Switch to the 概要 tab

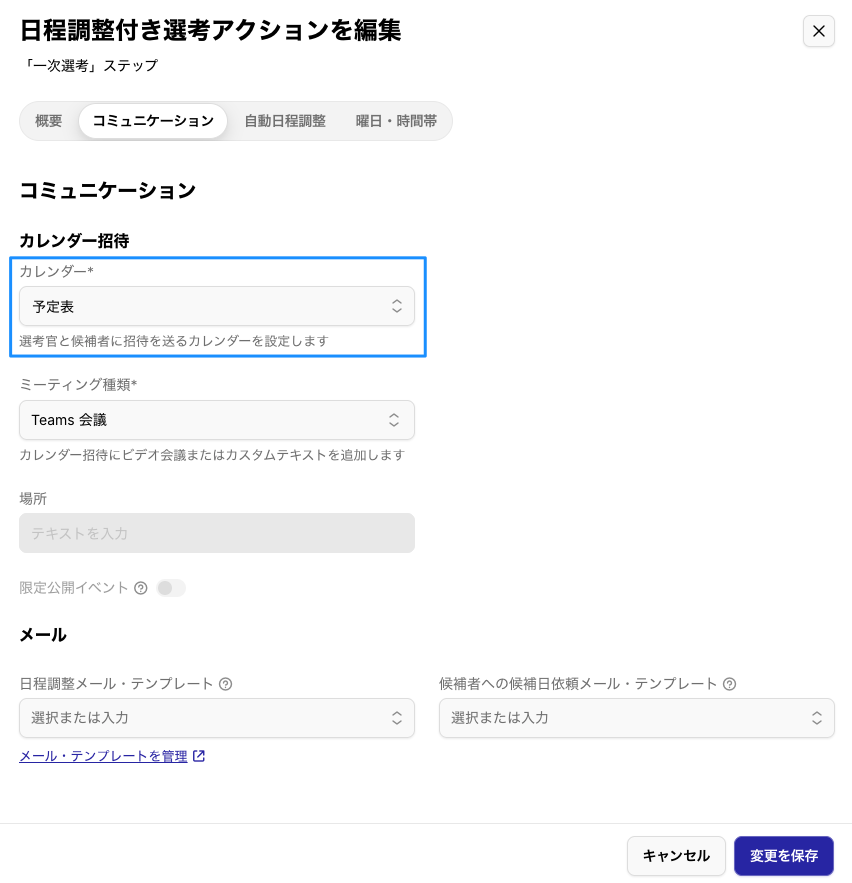(x=49, y=121)
